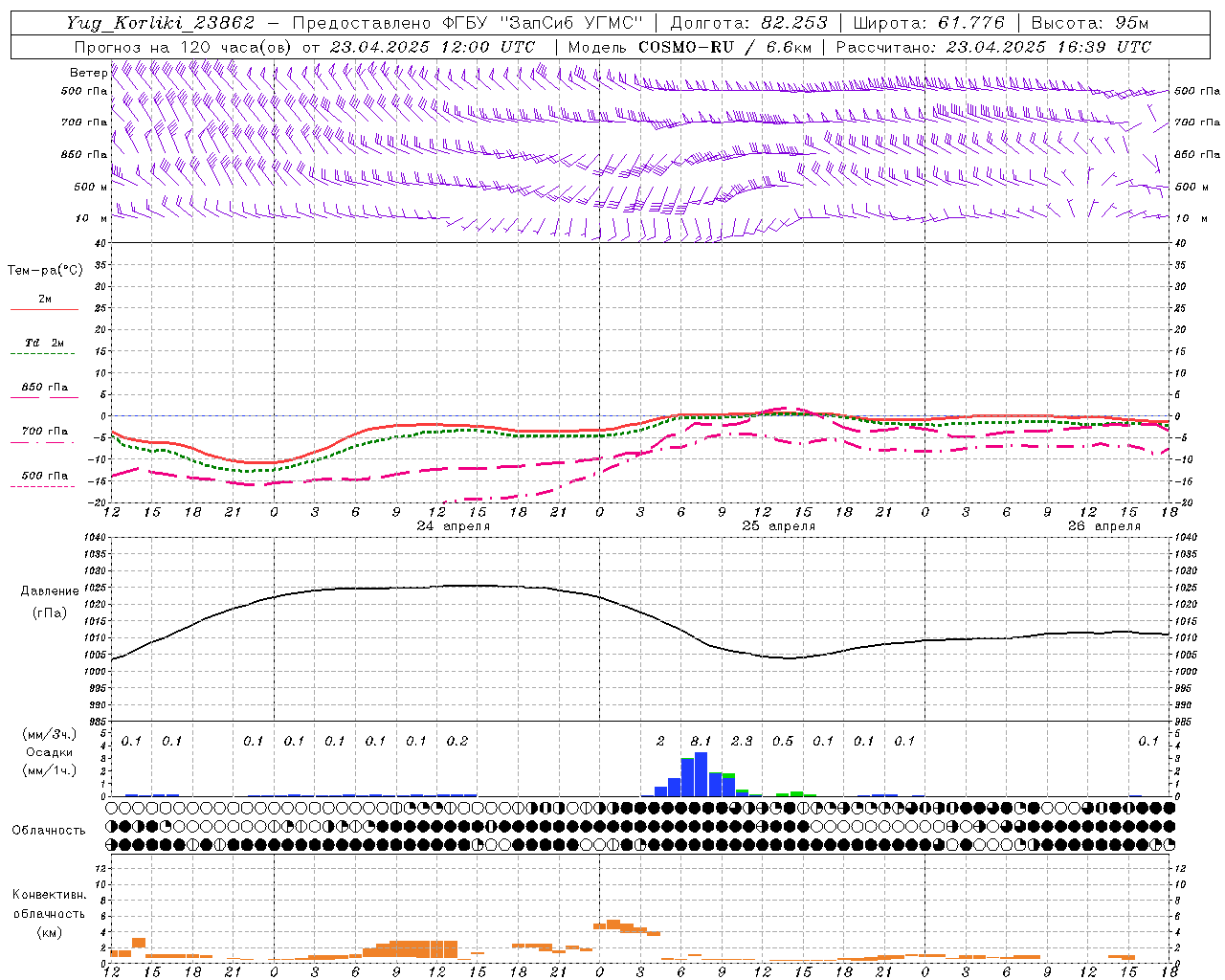Viewport: 1225px width, 980px height.
Task: Click the left 700 гПа wind level label
Action: [x=84, y=122]
